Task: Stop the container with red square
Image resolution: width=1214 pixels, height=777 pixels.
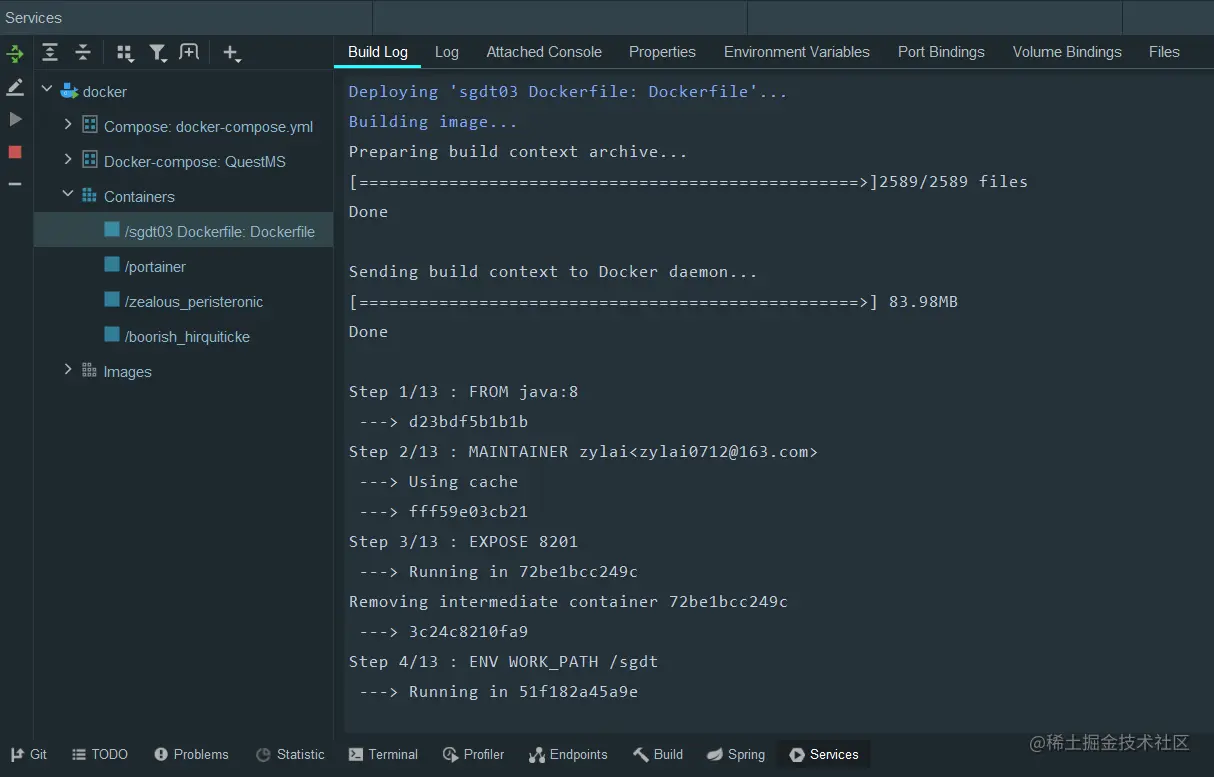Action: click(x=15, y=152)
